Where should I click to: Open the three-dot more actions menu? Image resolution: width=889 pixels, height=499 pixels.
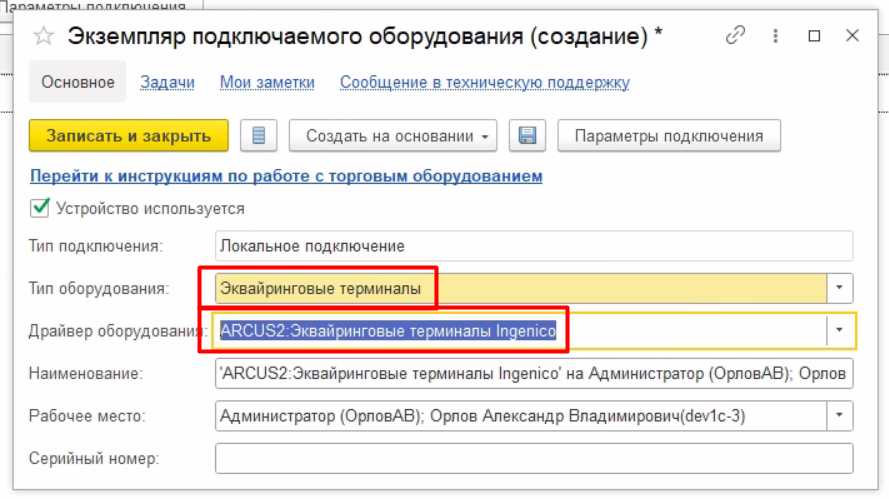pos(775,36)
